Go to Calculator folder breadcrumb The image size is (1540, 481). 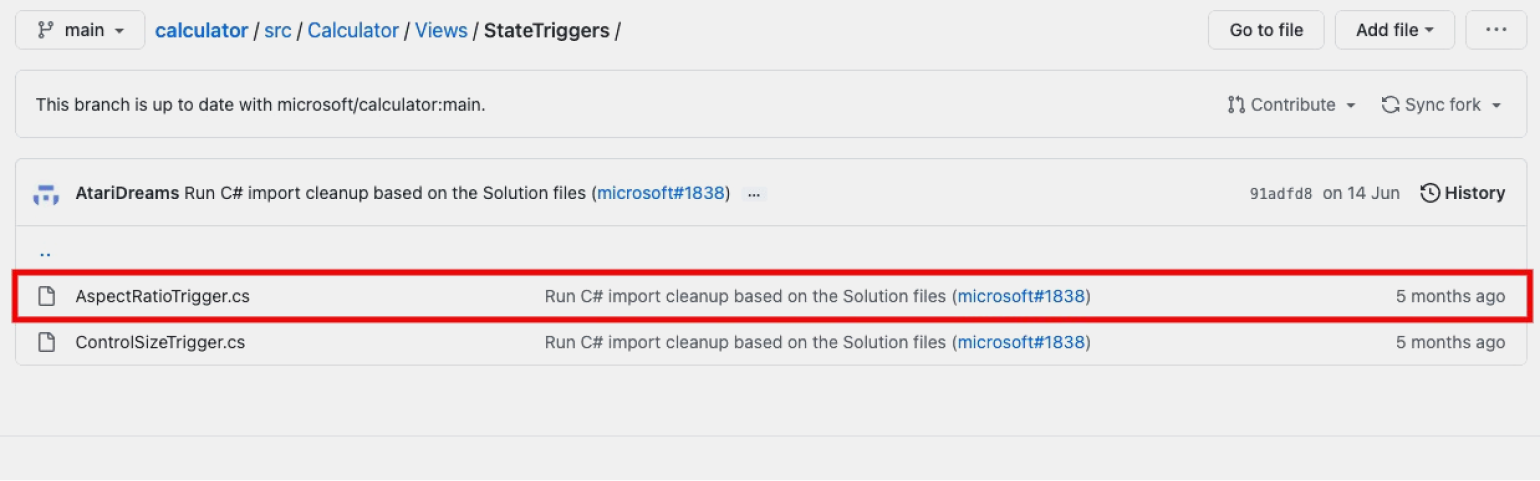pyautogui.click(x=353, y=30)
